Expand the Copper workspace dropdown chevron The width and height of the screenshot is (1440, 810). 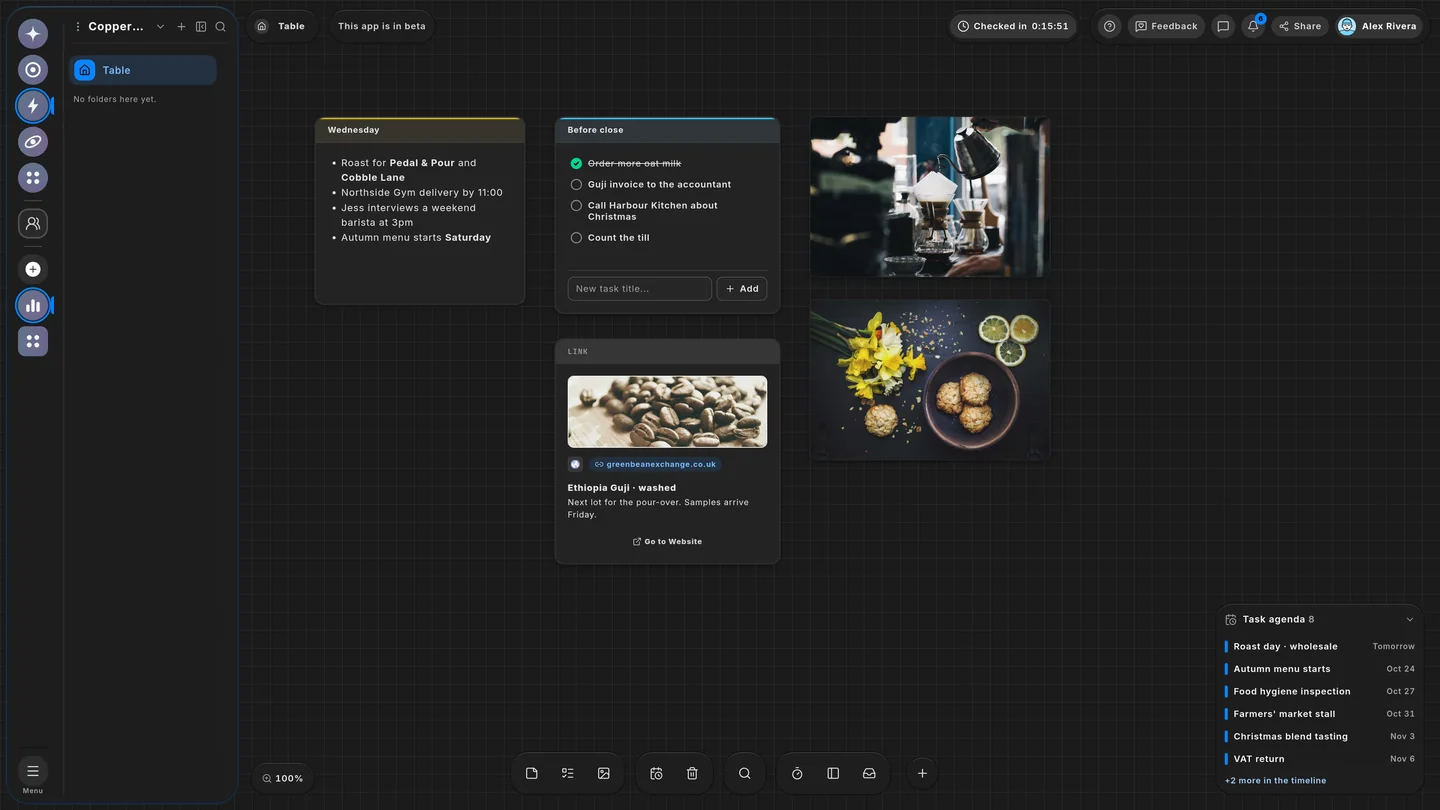click(160, 27)
